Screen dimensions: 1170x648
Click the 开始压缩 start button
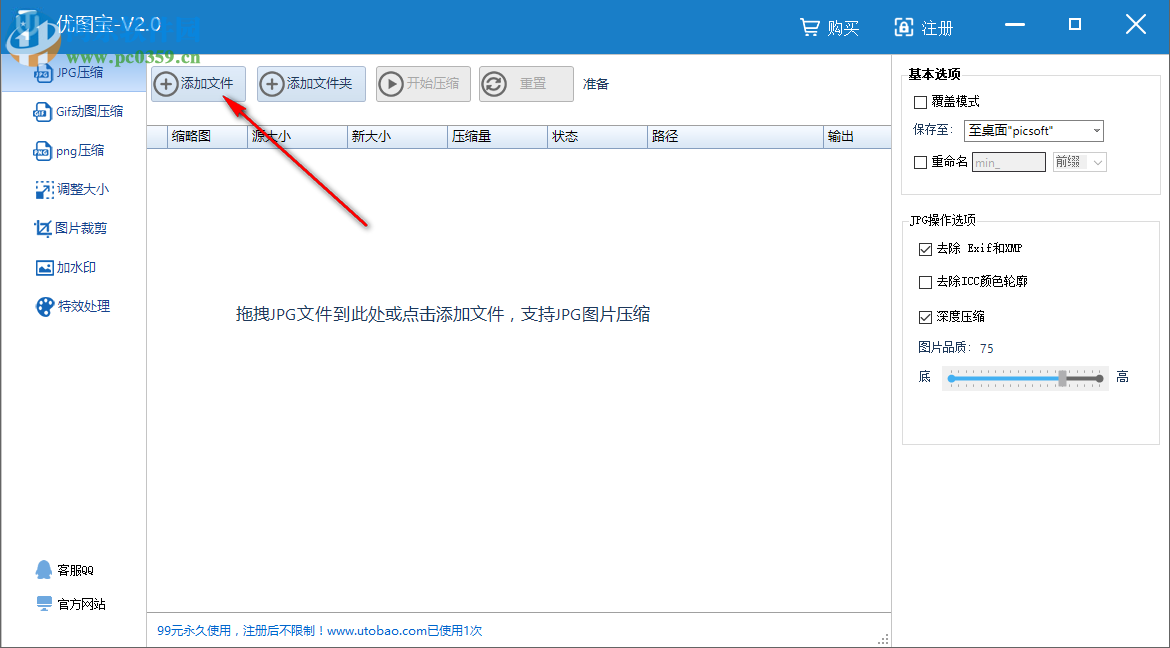click(x=423, y=84)
